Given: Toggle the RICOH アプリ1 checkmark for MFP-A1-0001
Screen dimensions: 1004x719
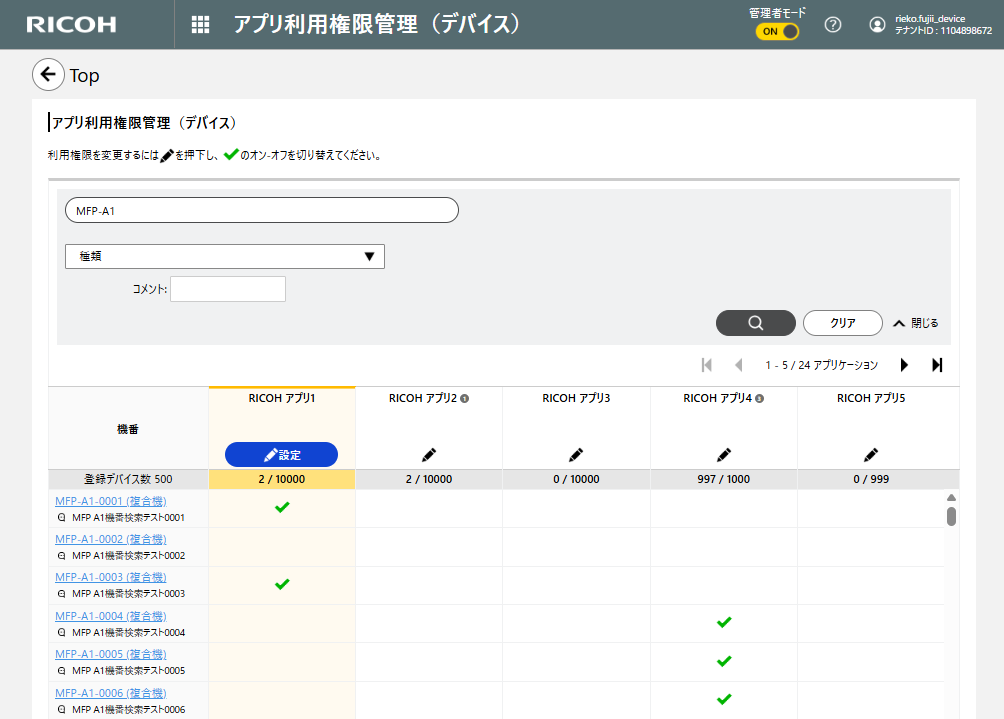Looking at the screenshot, I should click(282, 508).
